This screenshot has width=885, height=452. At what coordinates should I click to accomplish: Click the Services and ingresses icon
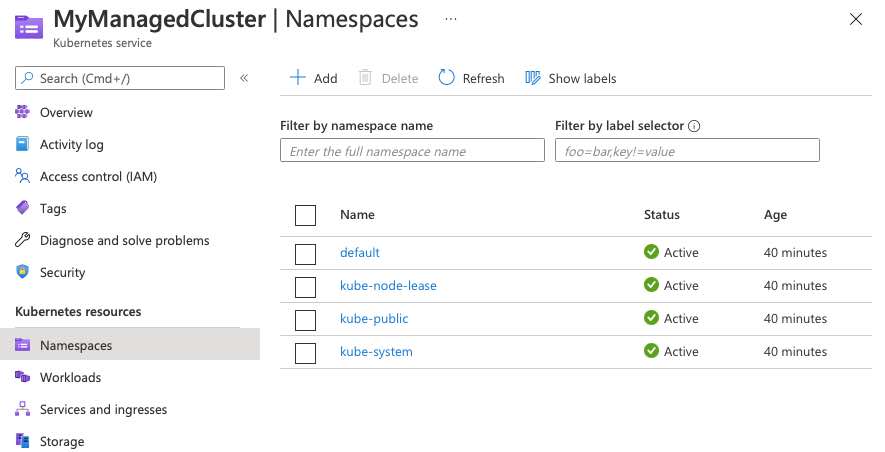coord(22,409)
